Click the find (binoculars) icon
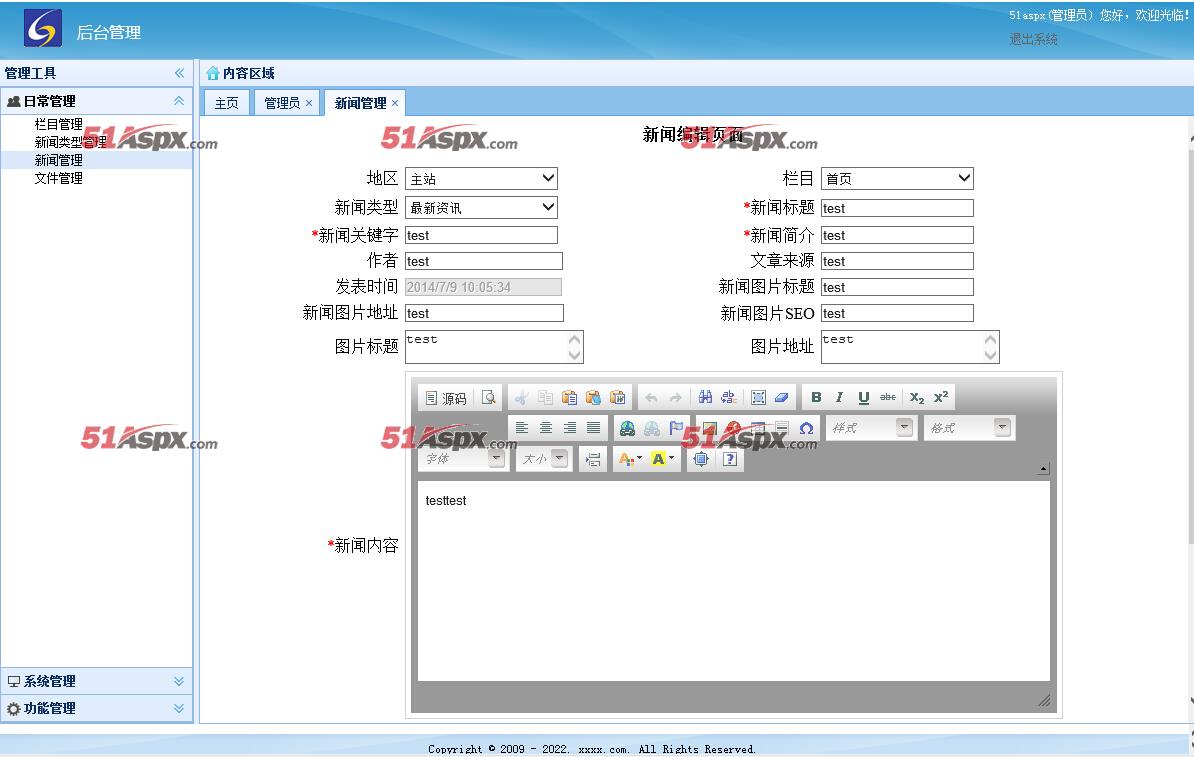 pyautogui.click(x=705, y=398)
